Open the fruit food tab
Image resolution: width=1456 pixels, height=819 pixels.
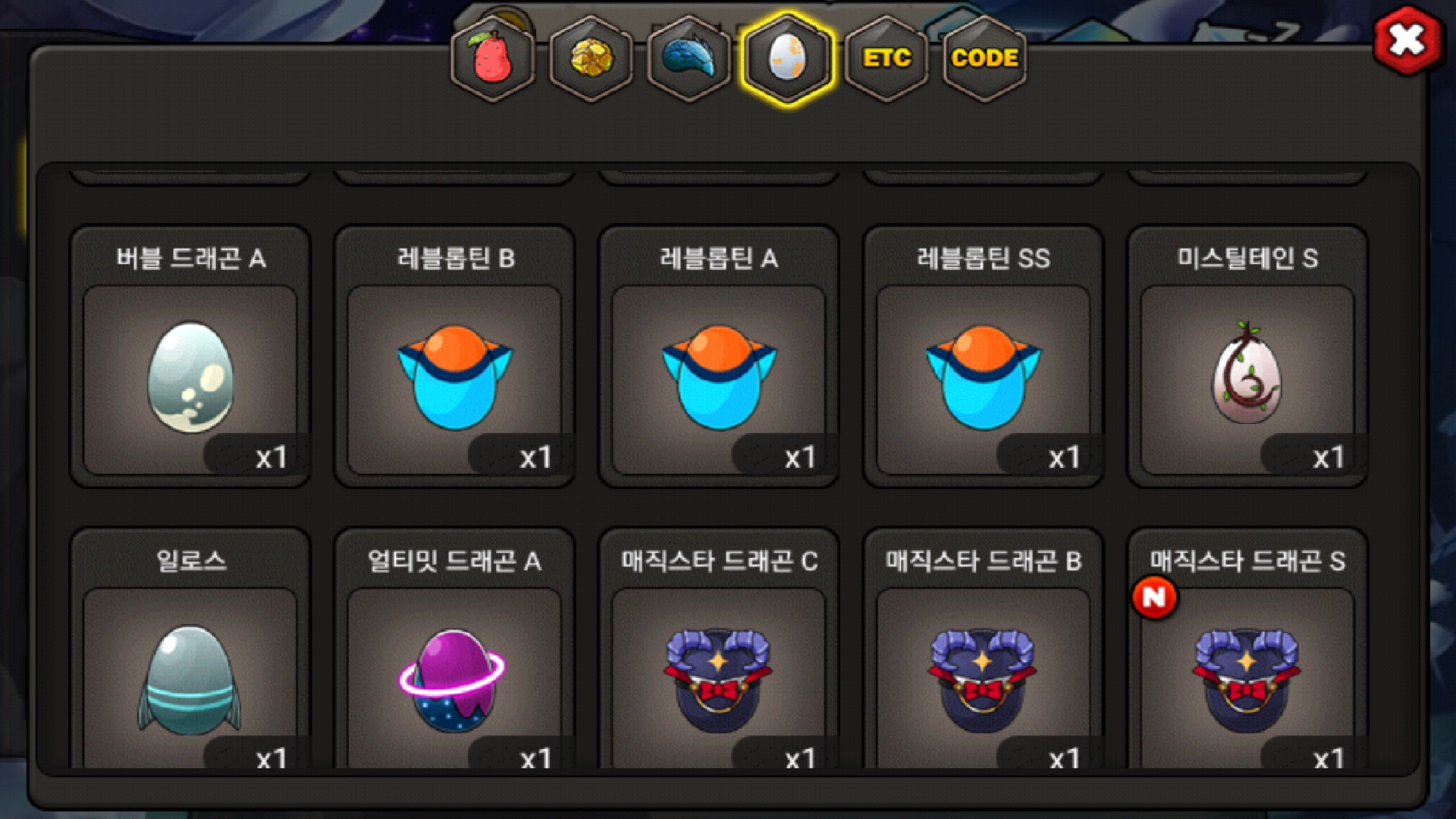[493, 58]
